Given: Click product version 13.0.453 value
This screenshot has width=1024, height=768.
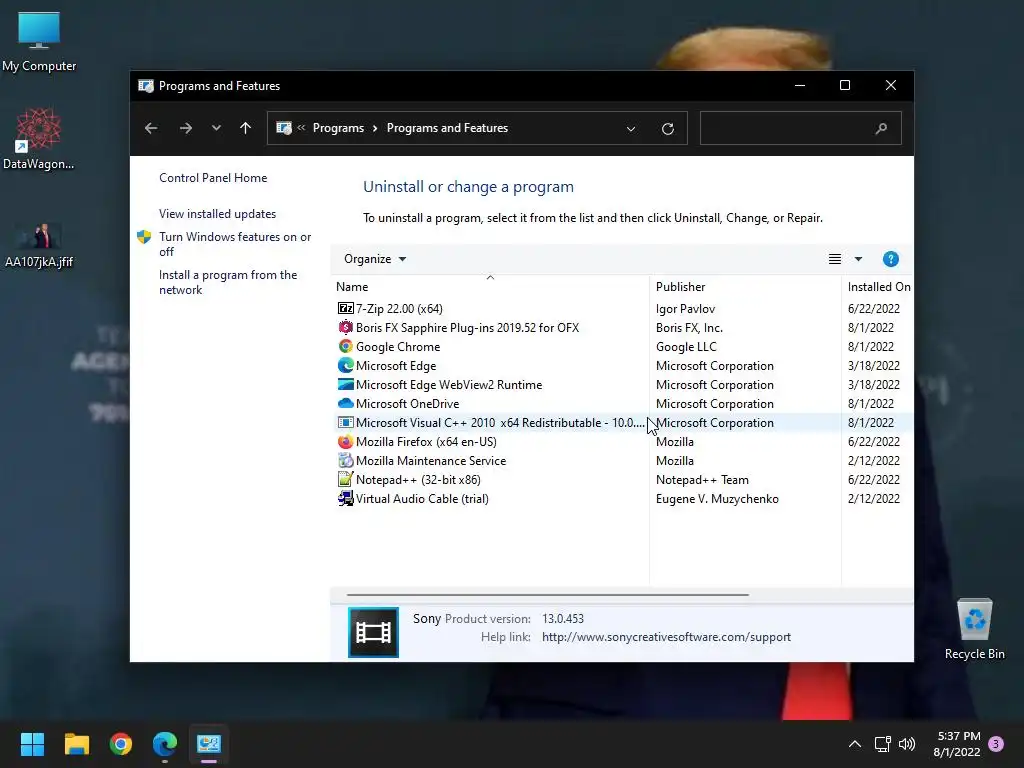Looking at the screenshot, I should (563, 618).
